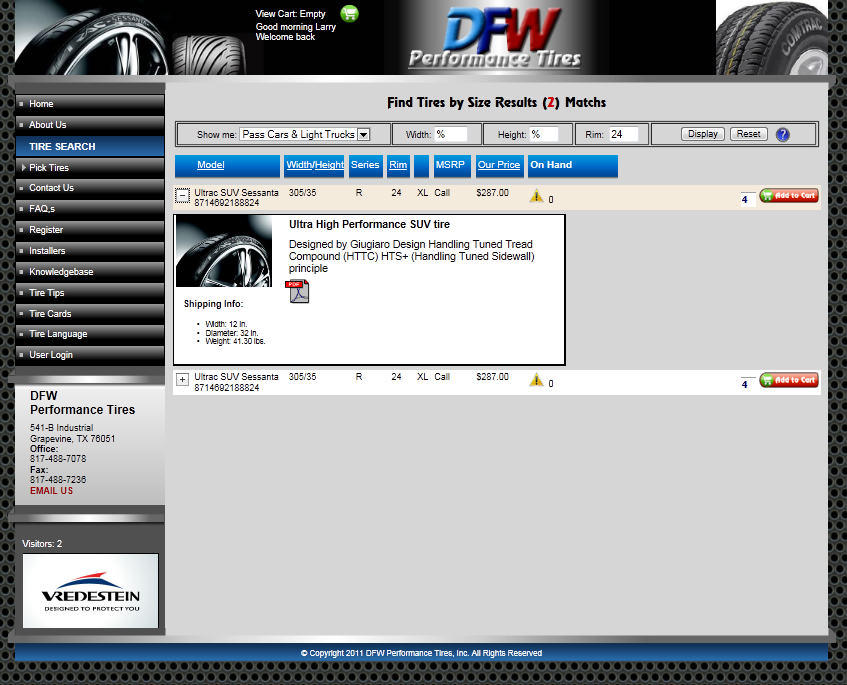This screenshot has width=847, height=685.
Task: Collapse the first tire's details row
Action: pos(182,196)
